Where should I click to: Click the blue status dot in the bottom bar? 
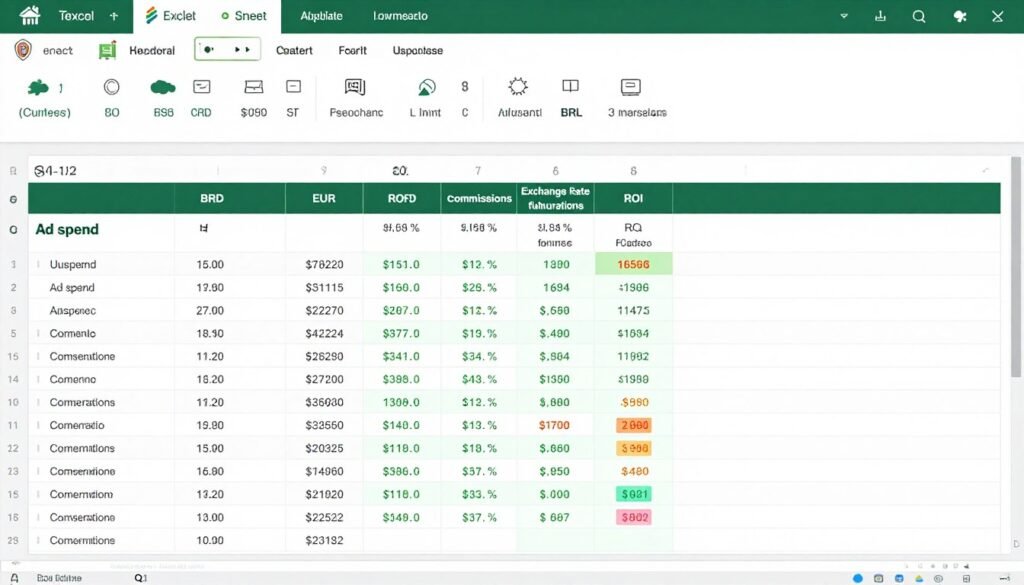859,578
